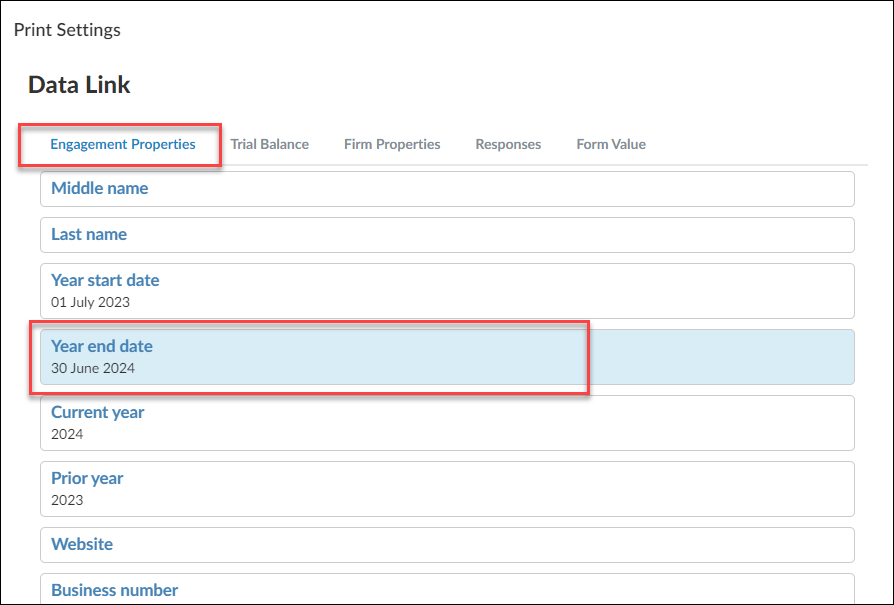Open the Form Value tab

click(x=611, y=144)
